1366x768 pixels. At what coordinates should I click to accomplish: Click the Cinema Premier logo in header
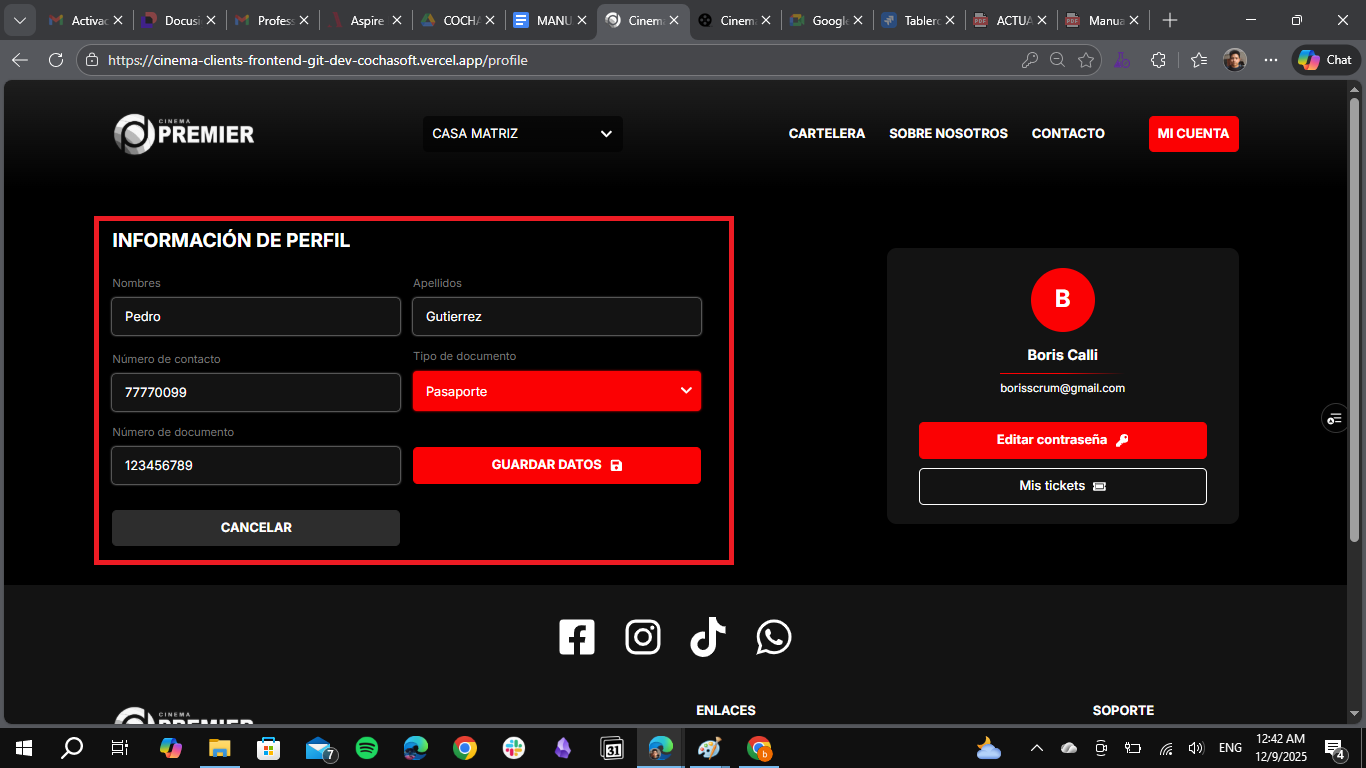click(184, 134)
